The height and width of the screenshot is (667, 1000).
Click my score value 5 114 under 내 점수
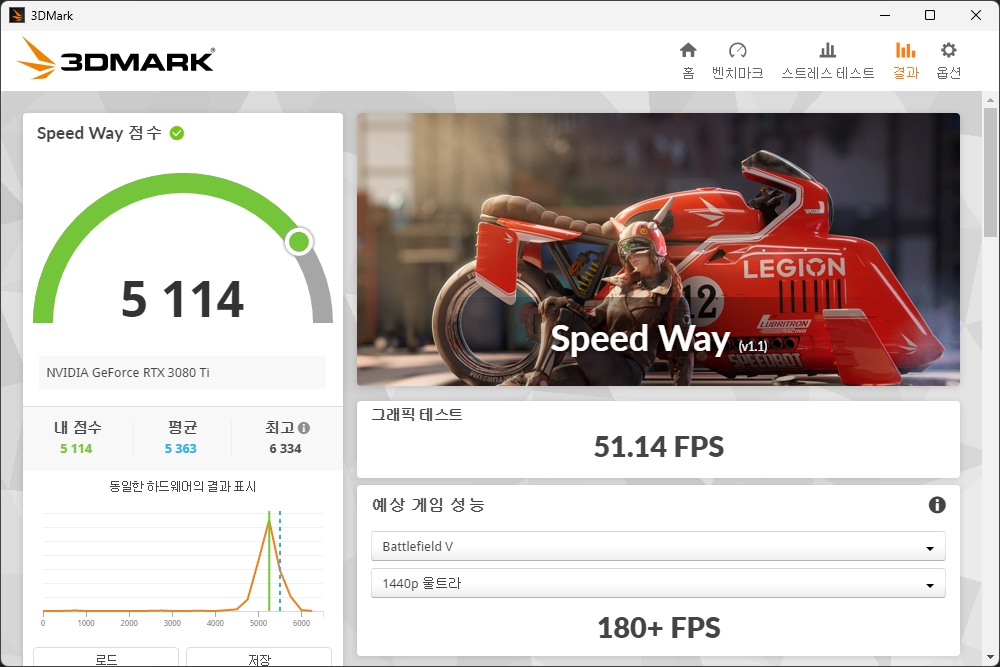(76, 448)
